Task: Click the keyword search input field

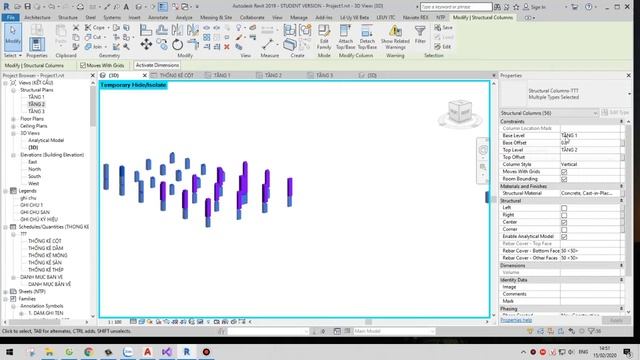Action: (456, 7)
